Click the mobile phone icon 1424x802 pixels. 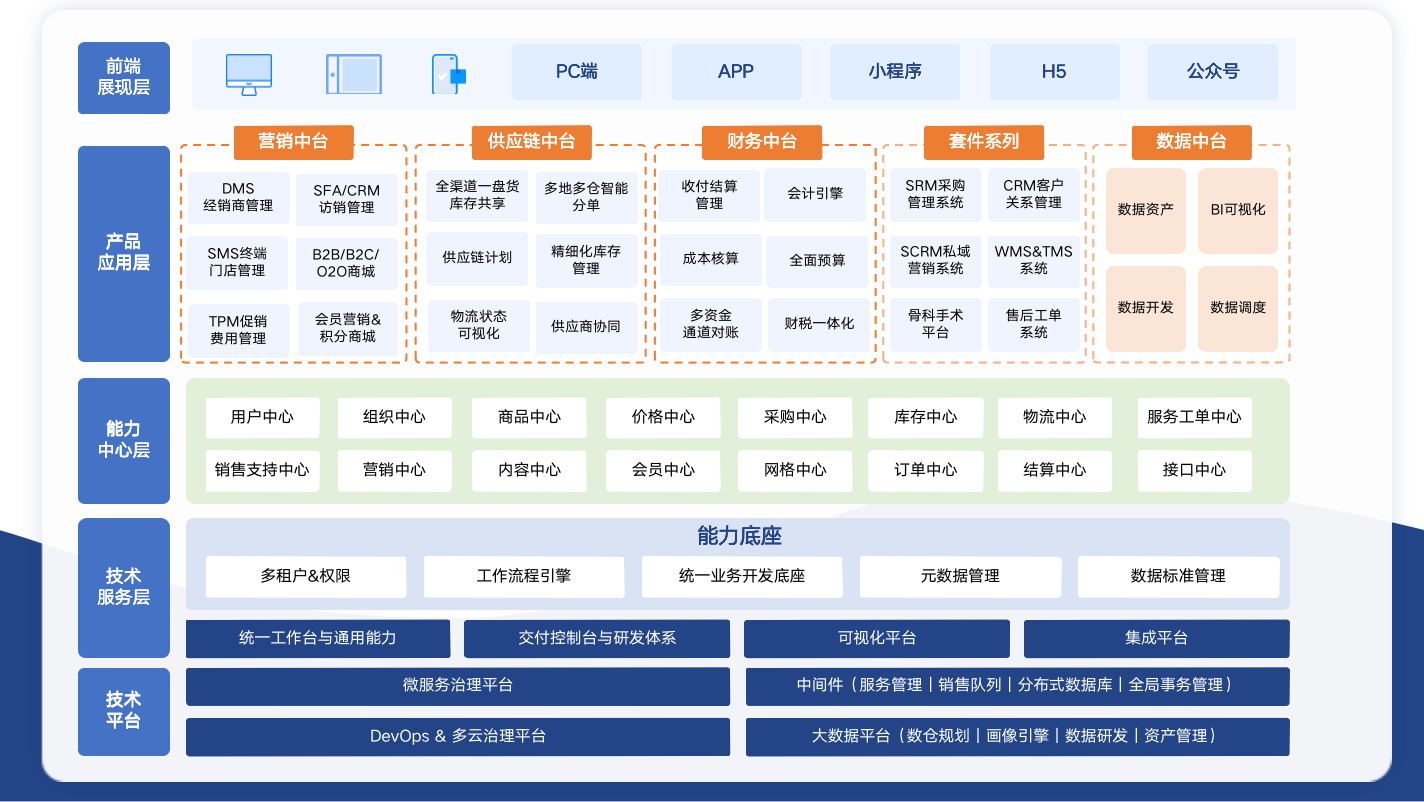point(448,74)
